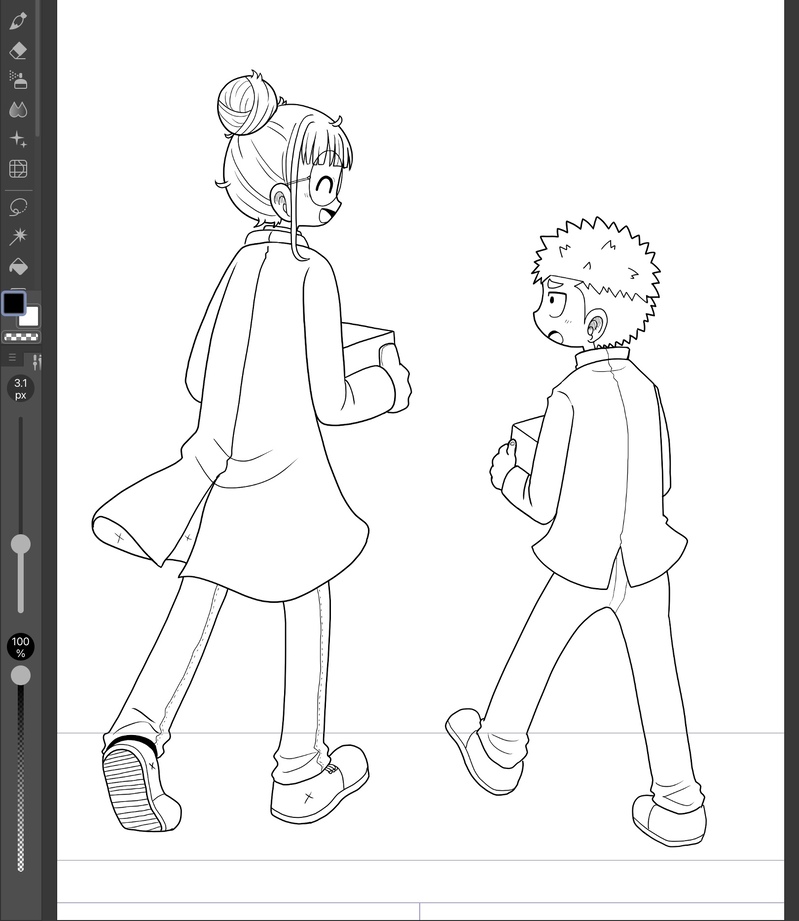Screen dimensions: 799x921
Task: Select the Fill bucket tool
Action: pyautogui.click(x=18, y=266)
